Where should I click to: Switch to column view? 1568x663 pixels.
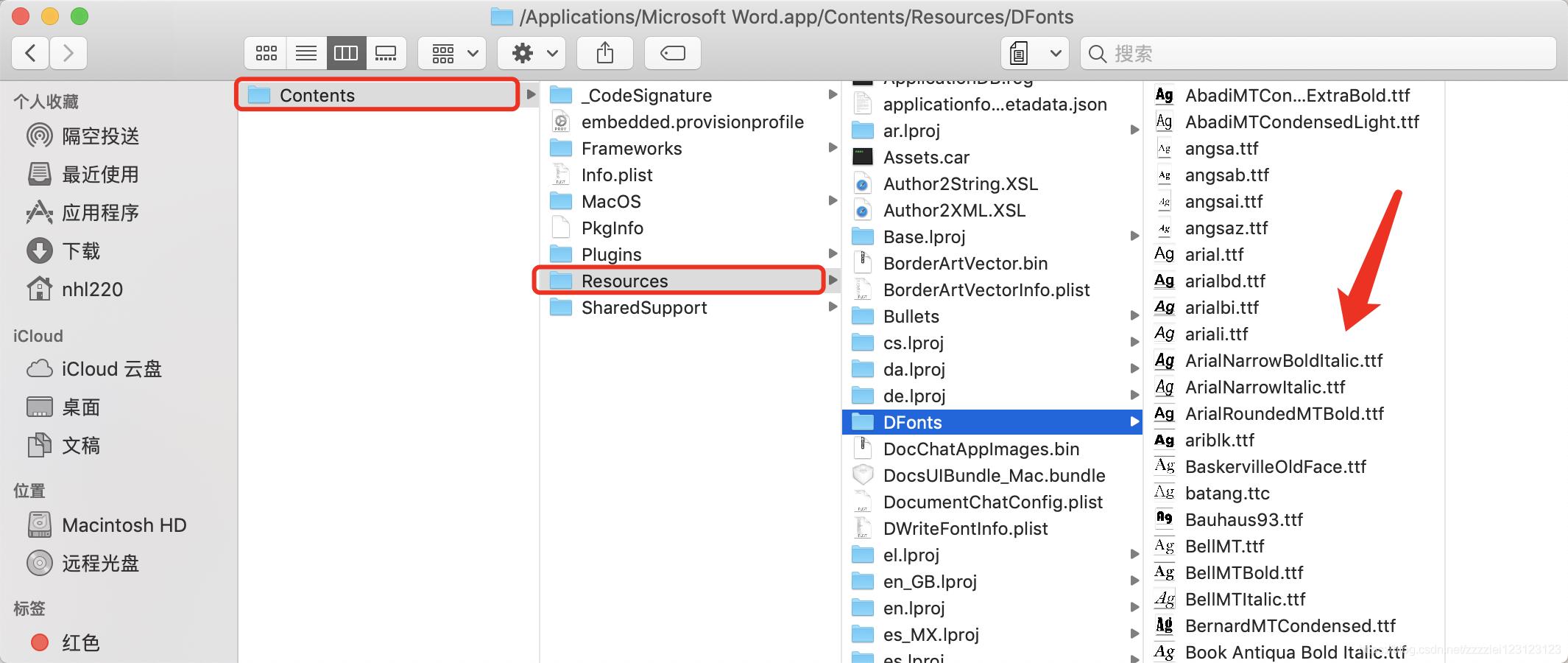(x=346, y=53)
